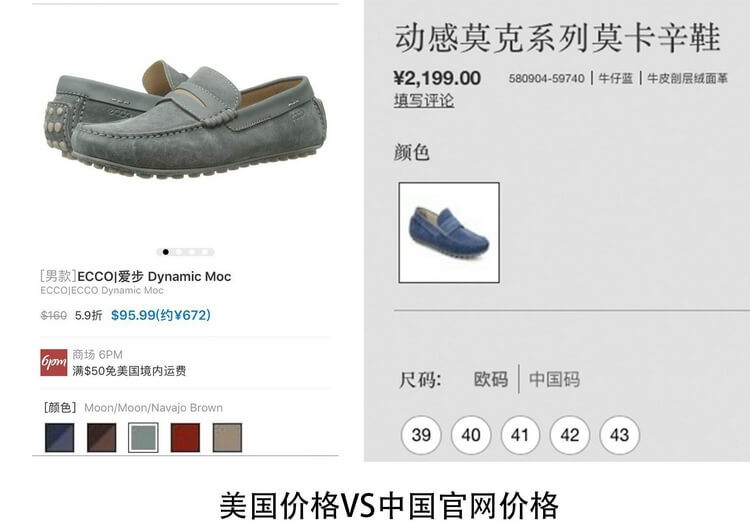Choose shoe size 41
Screen dimensions: 750x525
click(x=520, y=435)
